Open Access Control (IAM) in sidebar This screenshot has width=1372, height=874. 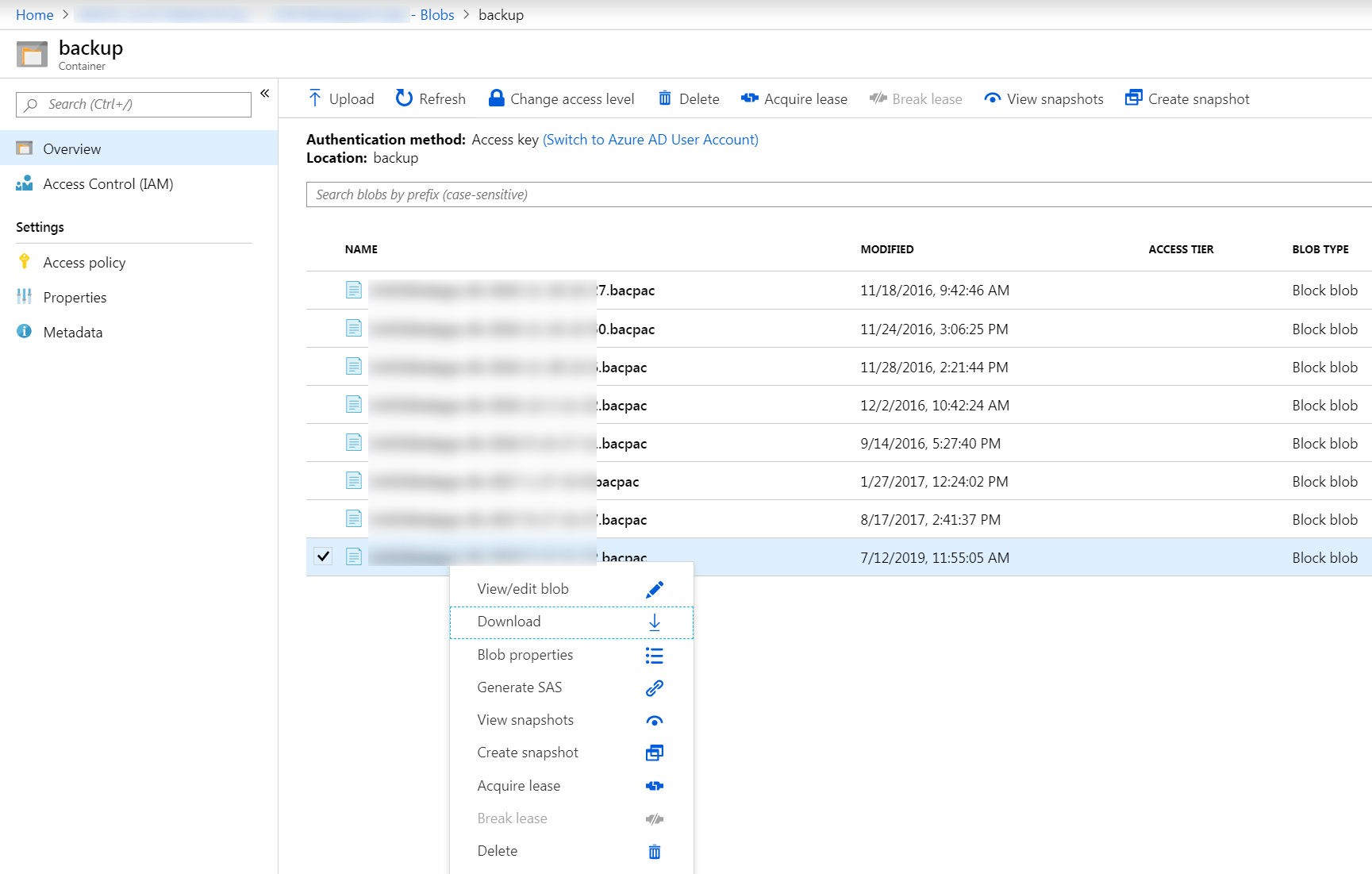108,184
